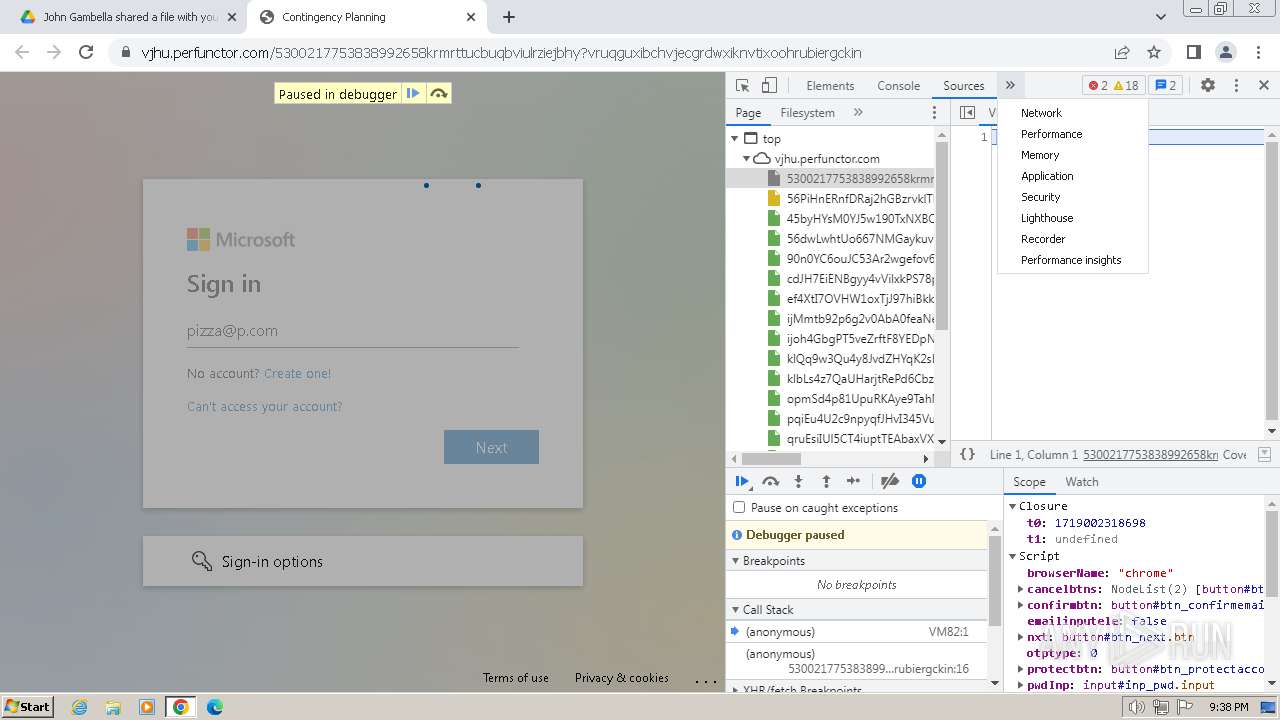Step into next function call

pyautogui.click(x=798, y=481)
